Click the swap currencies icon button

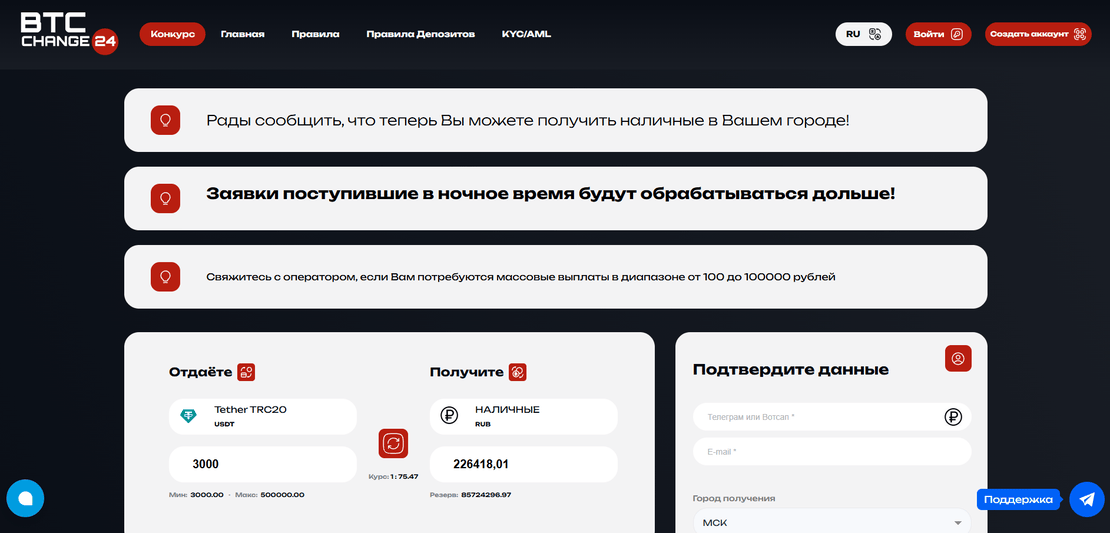click(x=393, y=443)
